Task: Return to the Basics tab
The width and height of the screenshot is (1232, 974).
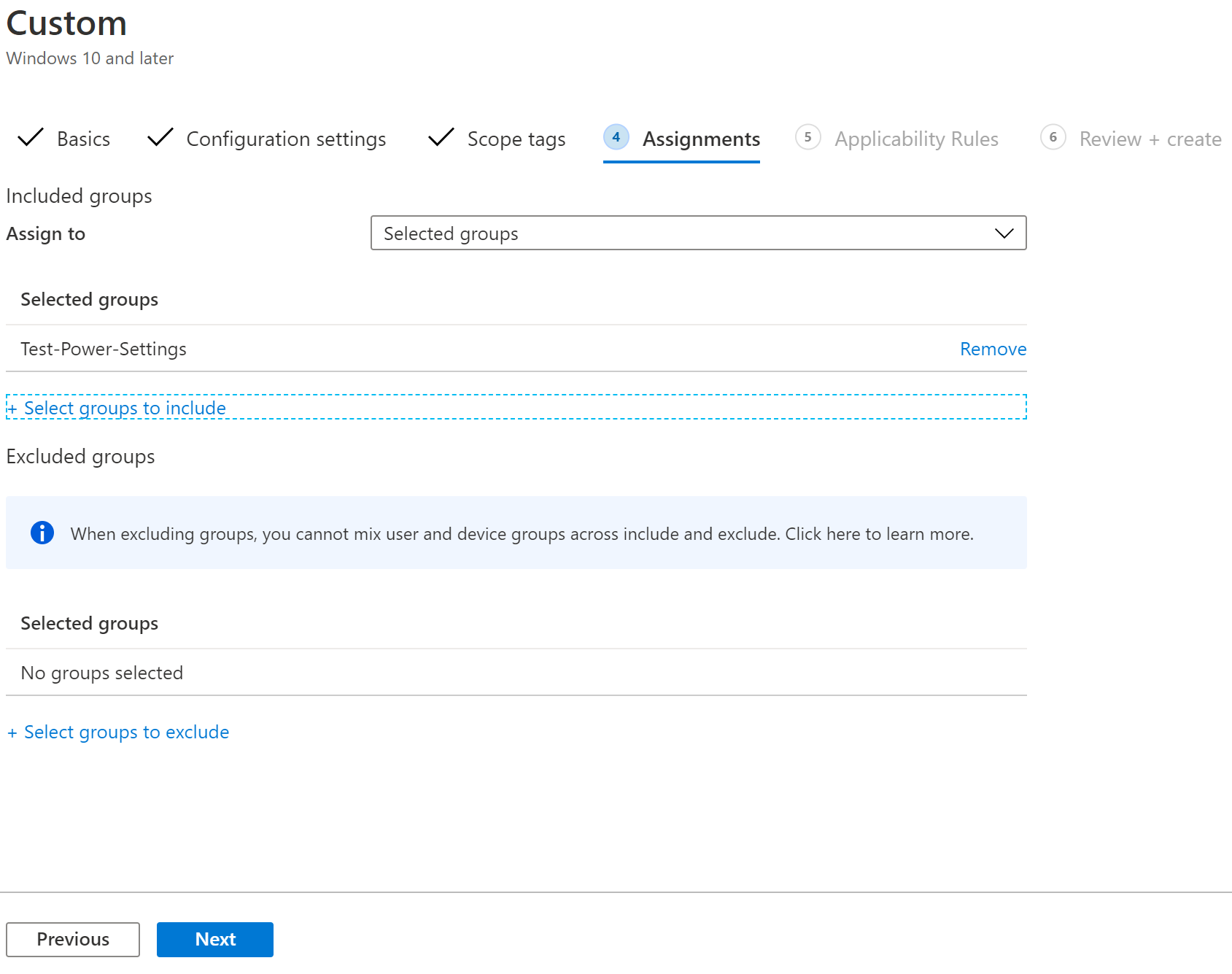Action: pos(83,139)
